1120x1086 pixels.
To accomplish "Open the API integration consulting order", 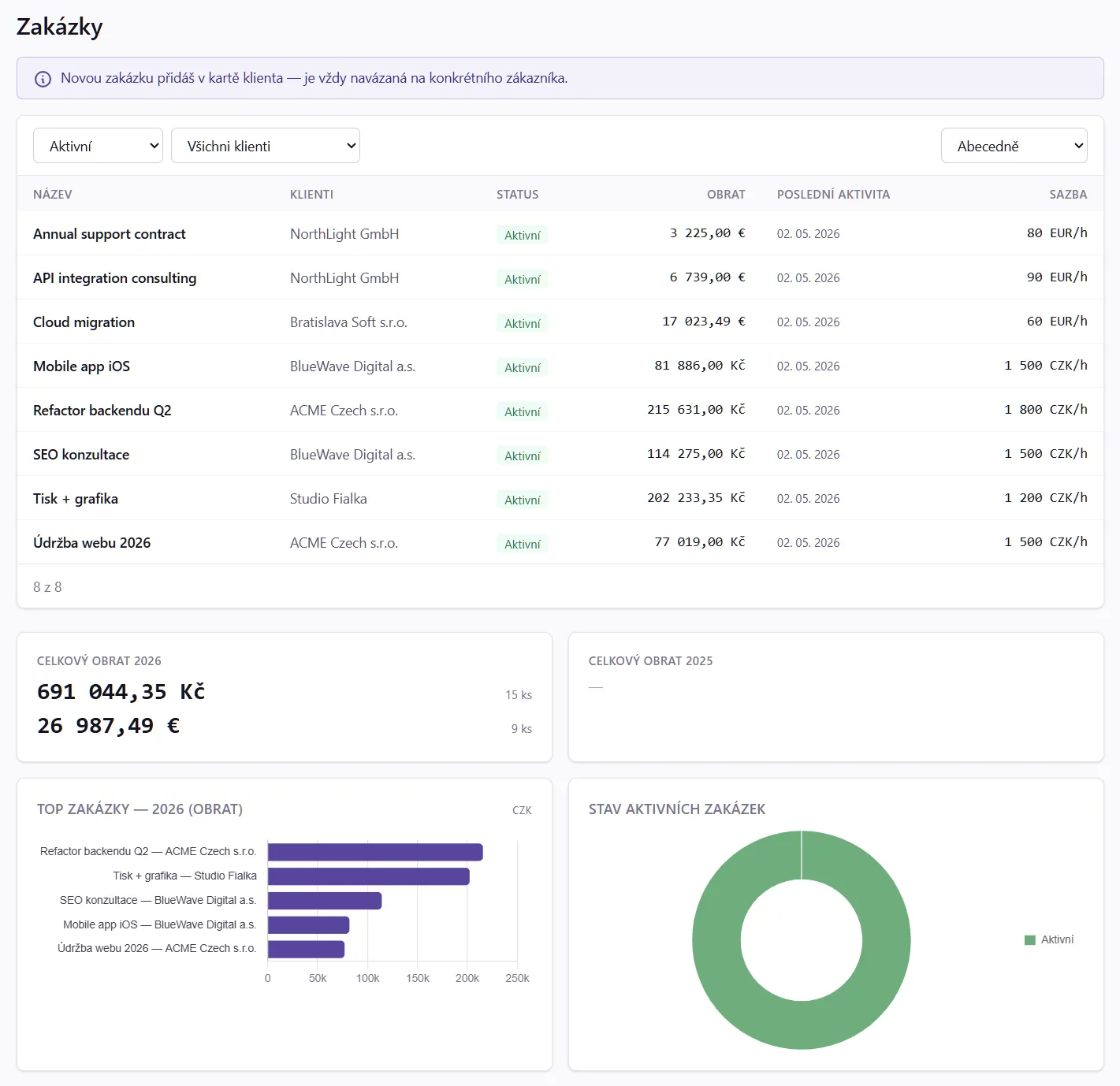I will point(114,278).
